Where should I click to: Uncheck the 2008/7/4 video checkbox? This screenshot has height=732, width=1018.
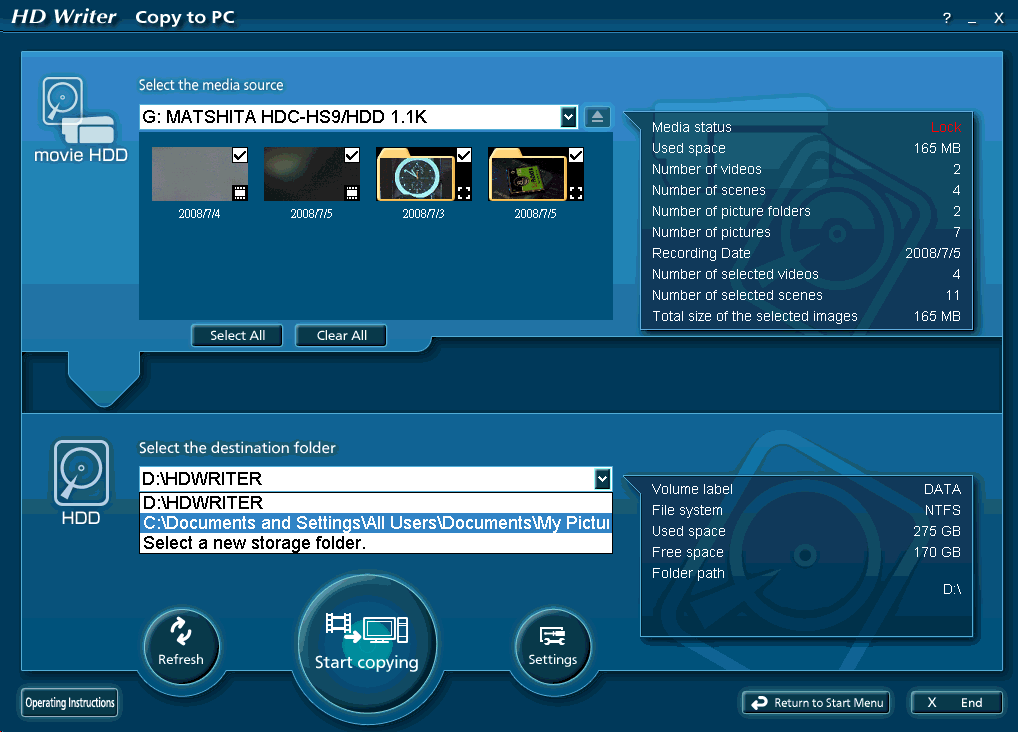pos(240,155)
